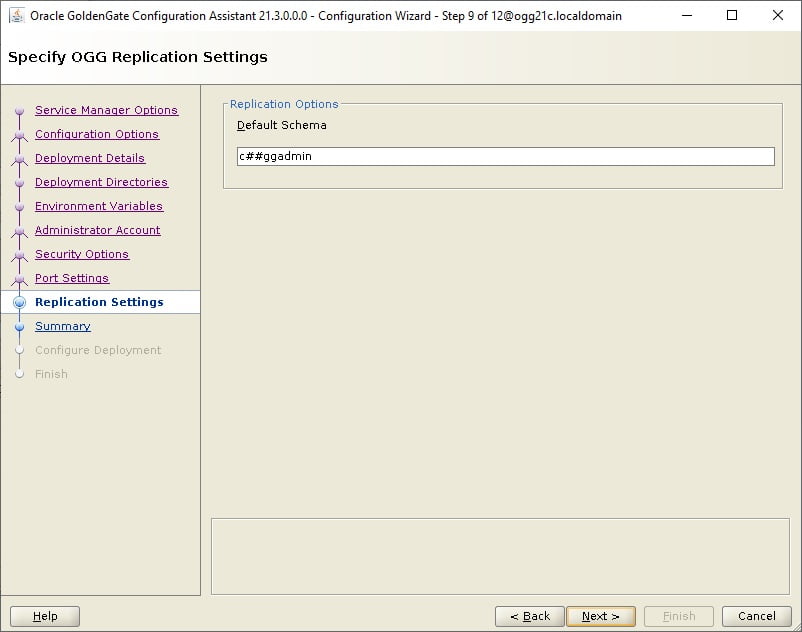Go to Administrator Account step

[98, 230]
